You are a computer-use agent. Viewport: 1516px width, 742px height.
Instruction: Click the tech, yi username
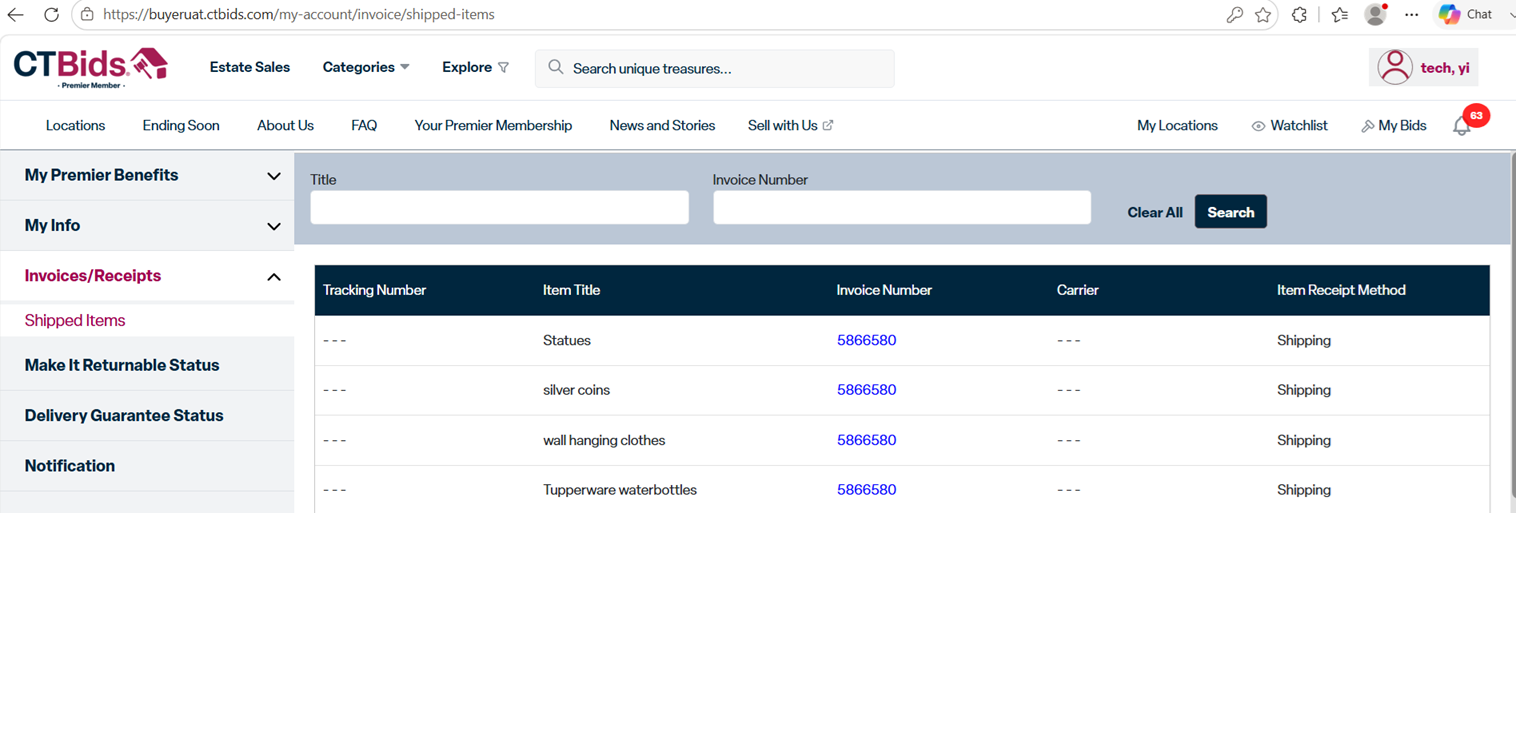pos(1445,68)
